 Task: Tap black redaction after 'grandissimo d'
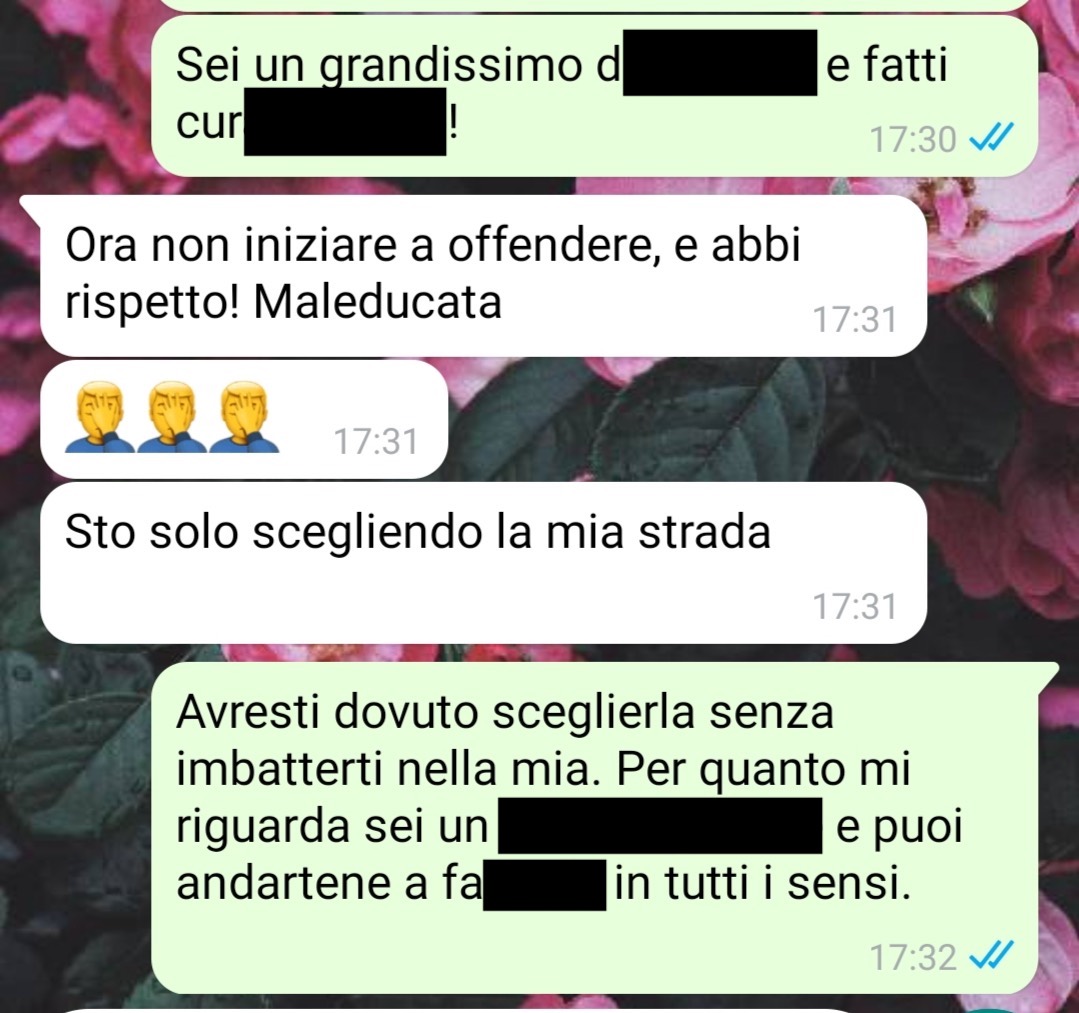point(720,63)
